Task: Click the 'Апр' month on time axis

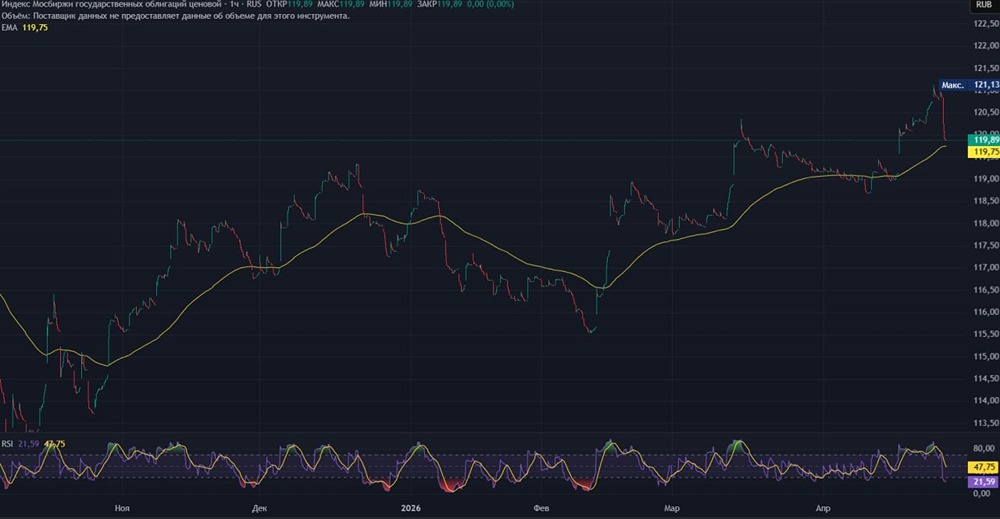Action: point(823,509)
